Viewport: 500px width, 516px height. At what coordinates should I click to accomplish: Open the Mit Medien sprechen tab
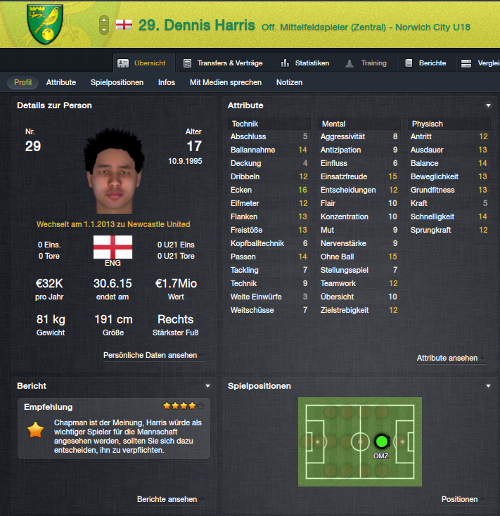click(226, 82)
